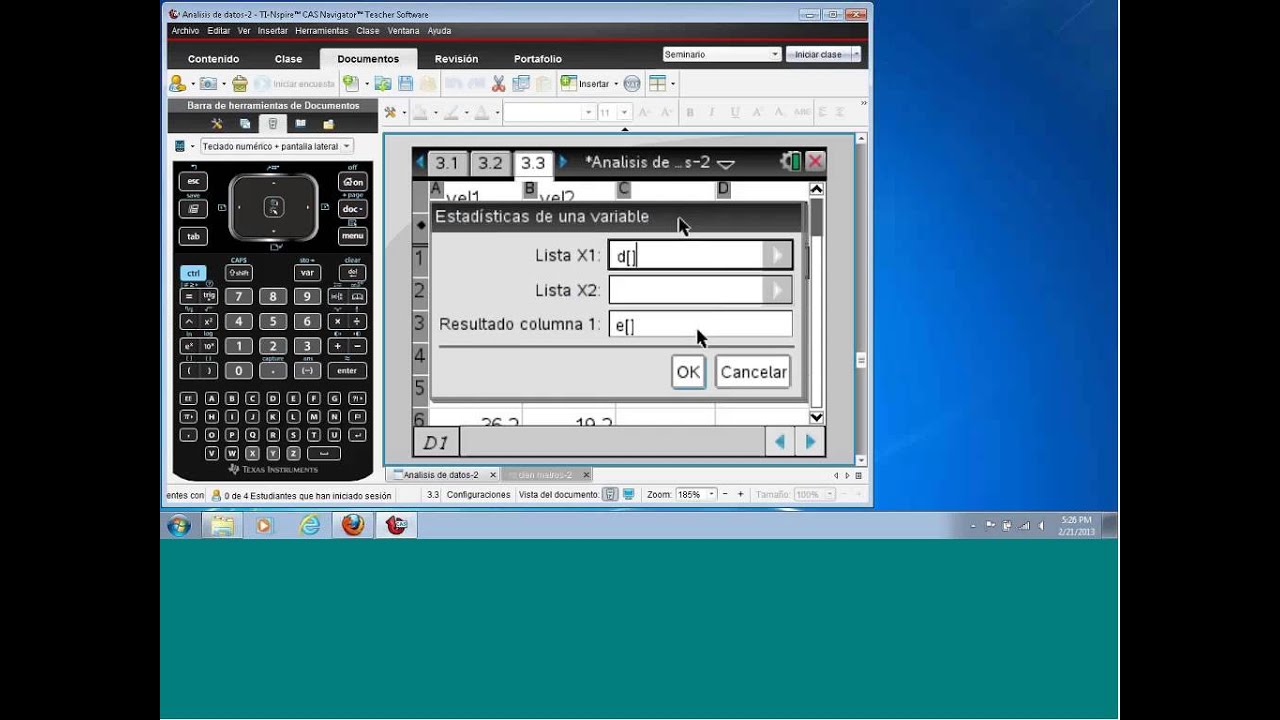Image resolution: width=1280 pixels, height=720 pixels.
Task: Click Configuraciones in the status bar
Action: point(478,494)
